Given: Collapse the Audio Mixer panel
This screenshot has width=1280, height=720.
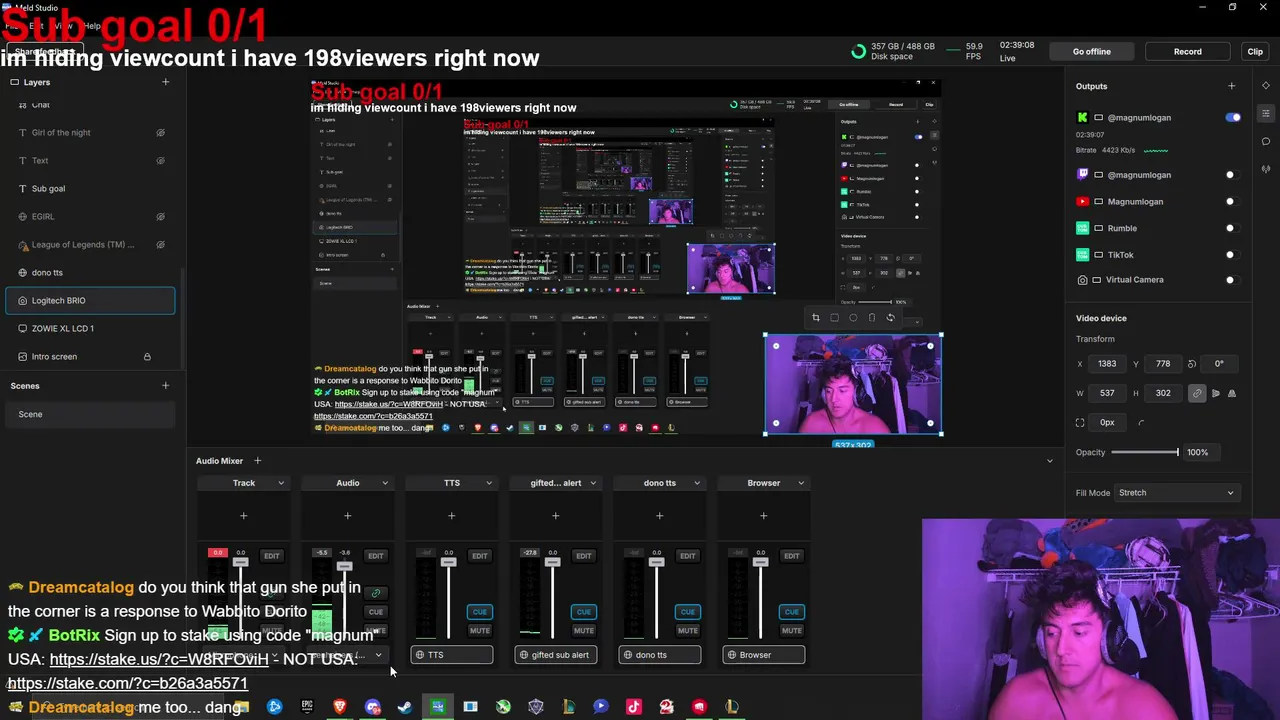Looking at the screenshot, I should pos(1050,461).
